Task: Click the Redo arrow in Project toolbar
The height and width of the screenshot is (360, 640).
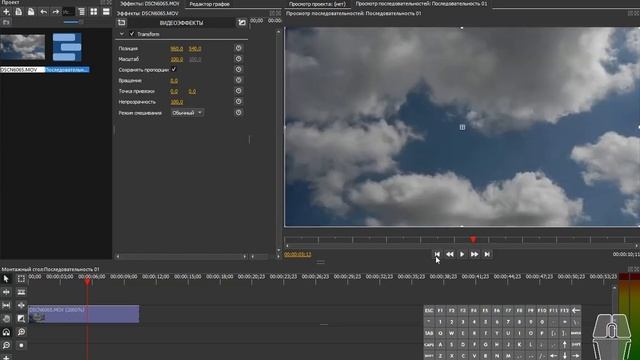Action: click(x=56, y=12)
